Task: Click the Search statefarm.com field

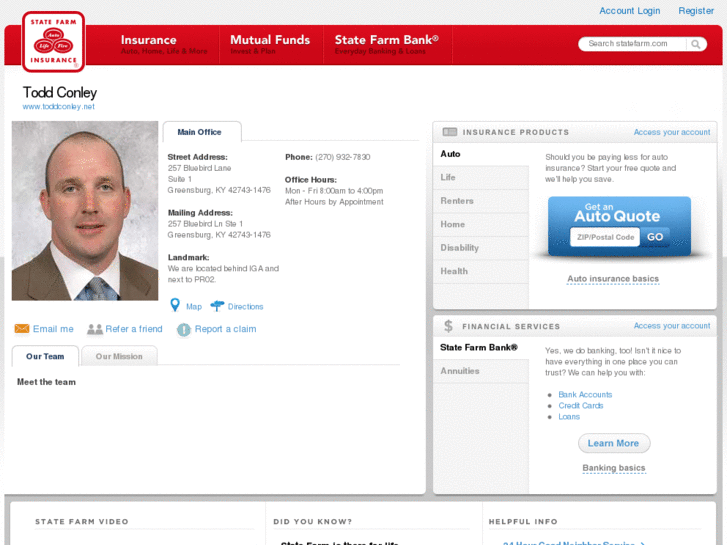Action: point(632,44)
